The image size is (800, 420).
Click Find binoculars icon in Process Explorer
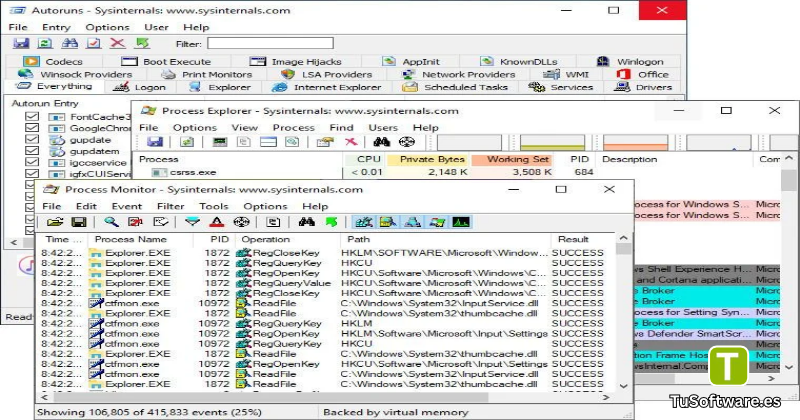pos(381,142)
